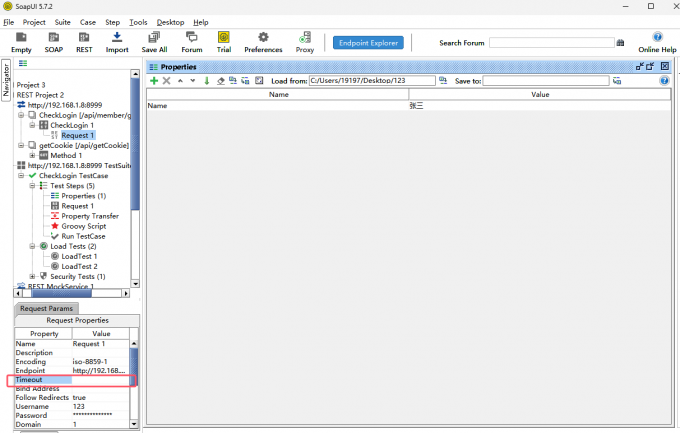Clear property values with the eraser icon
Viewport: 680px width, 433px height.
coord(221,81)
